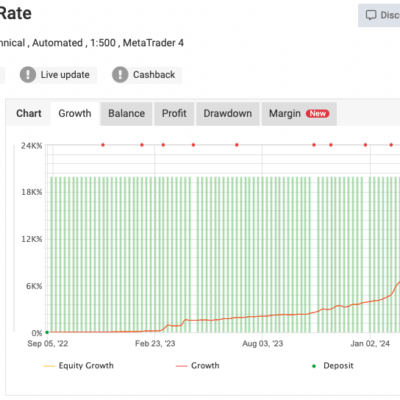Click the red marker dot nearest Jan 02, '24

coord(365,145)
